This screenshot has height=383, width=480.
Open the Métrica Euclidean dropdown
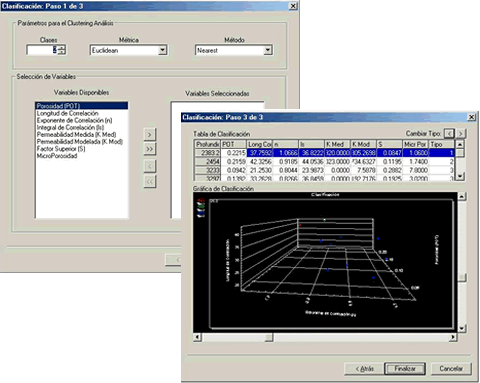pyautogui.click(x=162, y=50)
